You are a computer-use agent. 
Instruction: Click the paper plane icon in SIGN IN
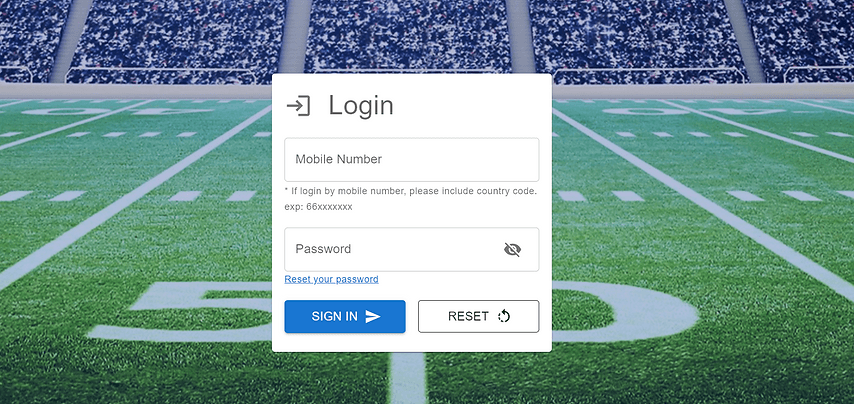click(373, 316)
